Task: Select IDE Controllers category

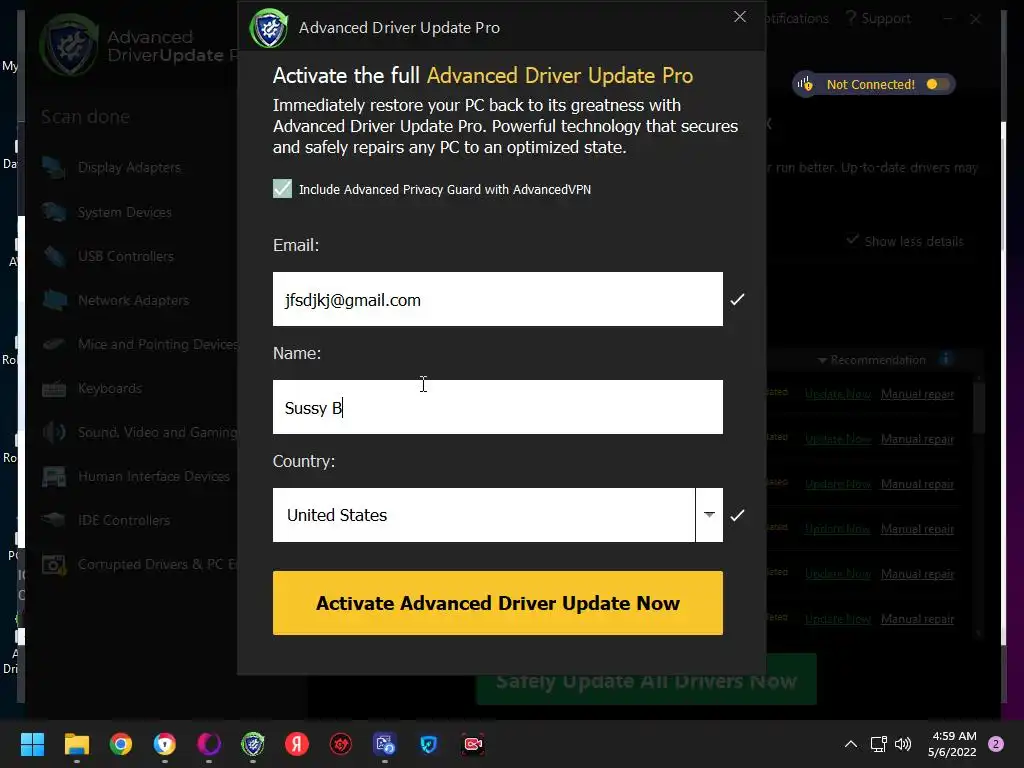Action: (124, 520)
